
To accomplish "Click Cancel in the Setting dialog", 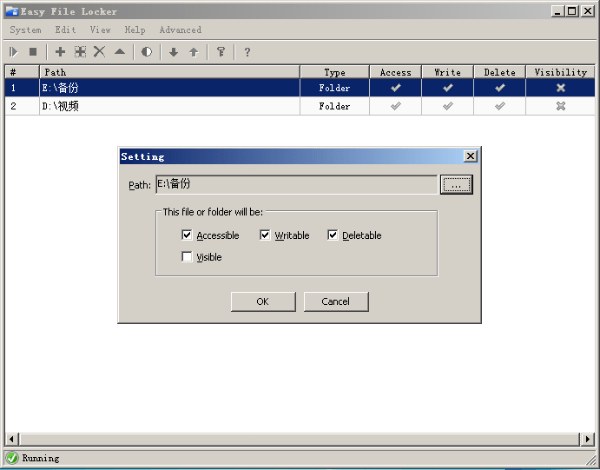I will (336, 302).
